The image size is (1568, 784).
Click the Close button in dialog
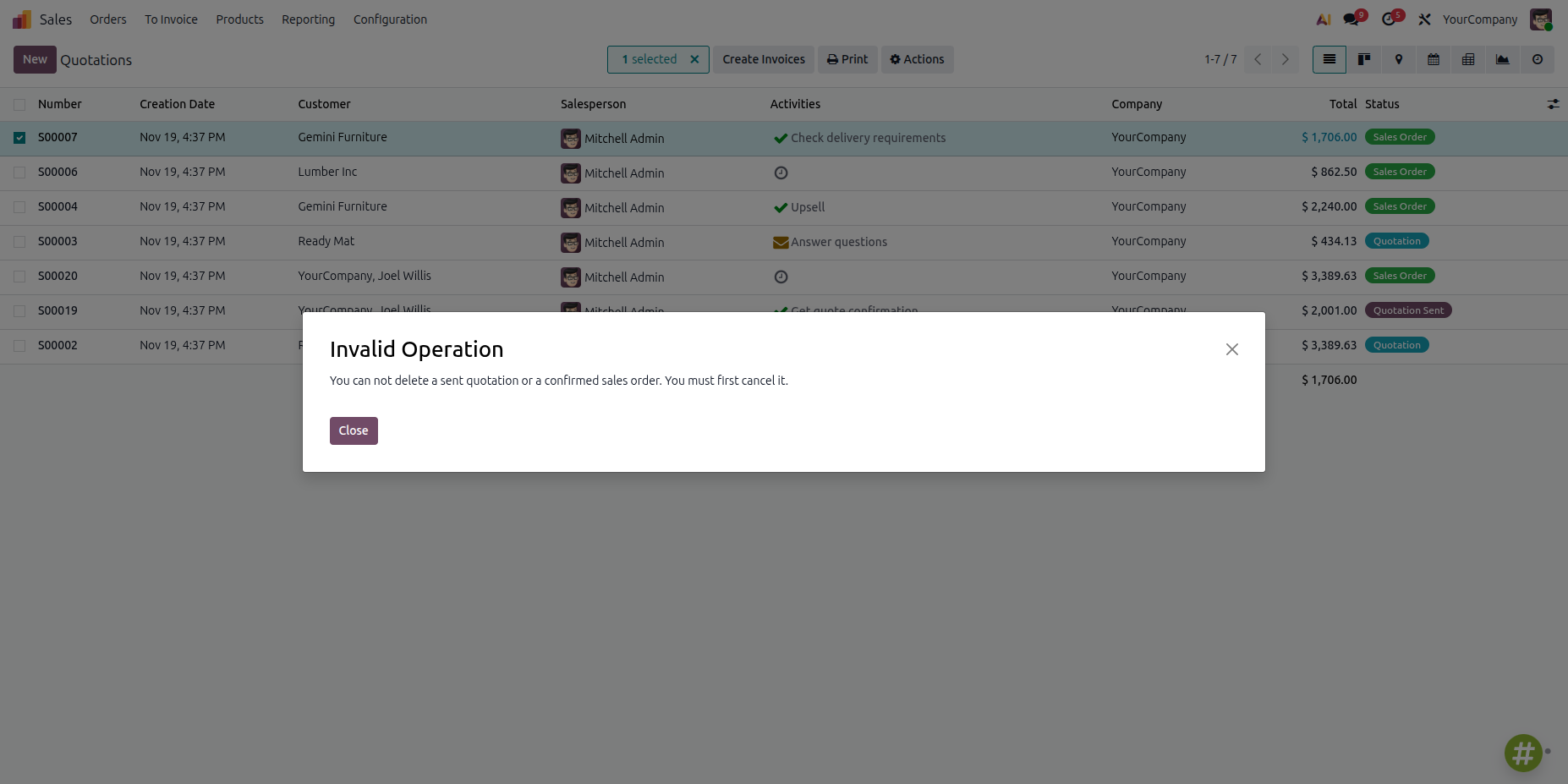[354, 430]
